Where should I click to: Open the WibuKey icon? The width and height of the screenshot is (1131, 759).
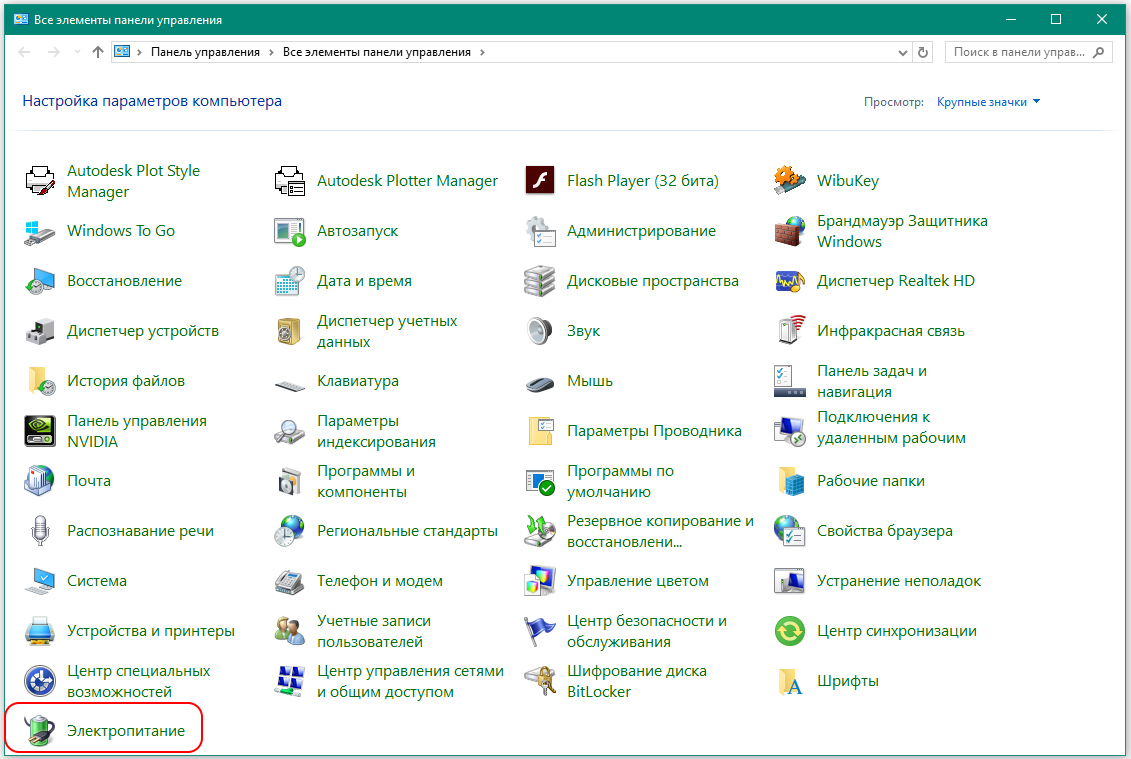(x=790, y=180)
